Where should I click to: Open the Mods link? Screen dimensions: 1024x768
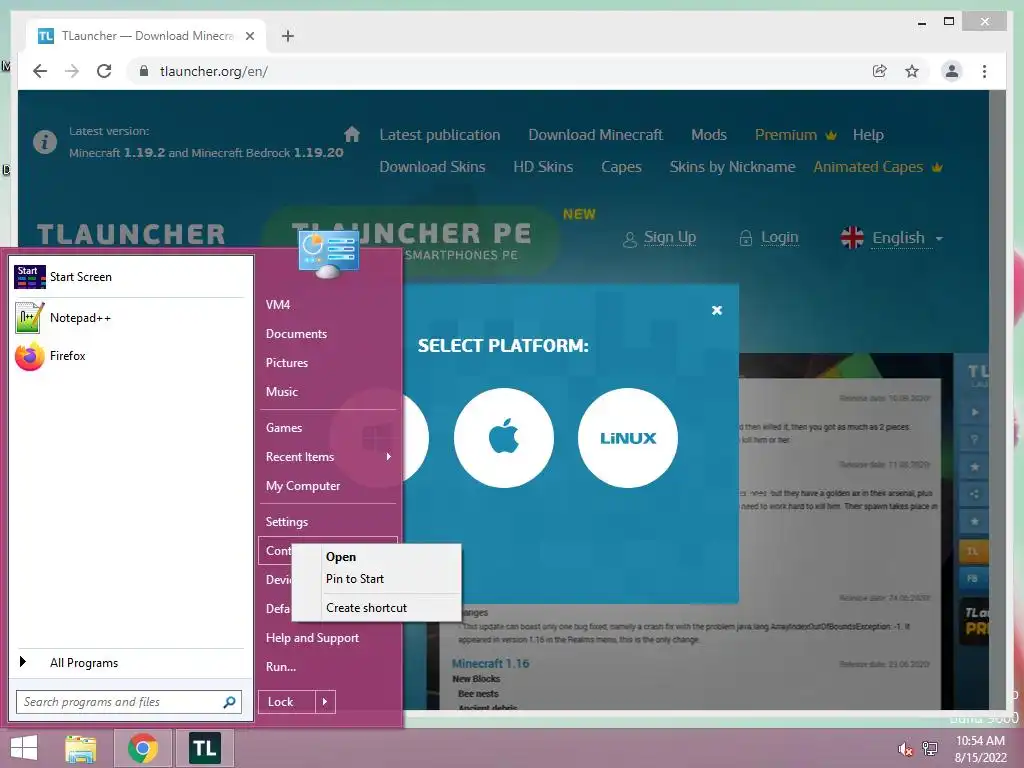click(x=709, y=135)
